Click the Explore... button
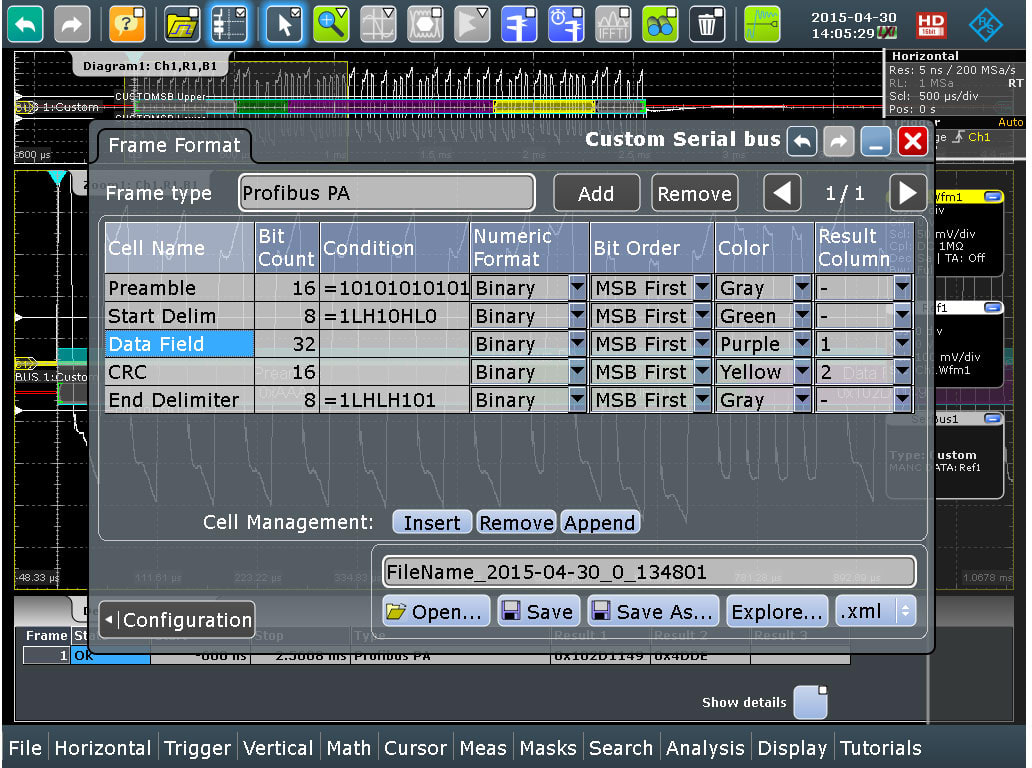This screenshot has height=768, width=1032. click(777, 611)
